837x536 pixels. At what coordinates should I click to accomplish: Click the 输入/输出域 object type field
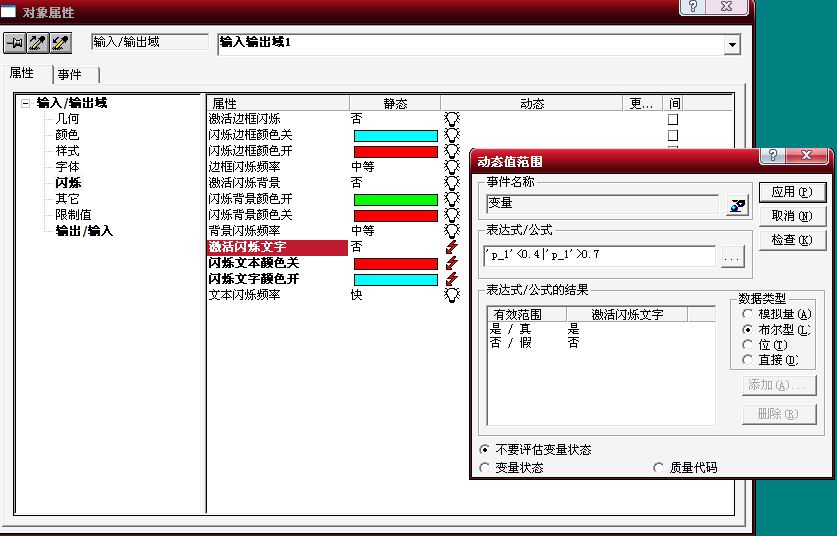[x=149, y=42]
